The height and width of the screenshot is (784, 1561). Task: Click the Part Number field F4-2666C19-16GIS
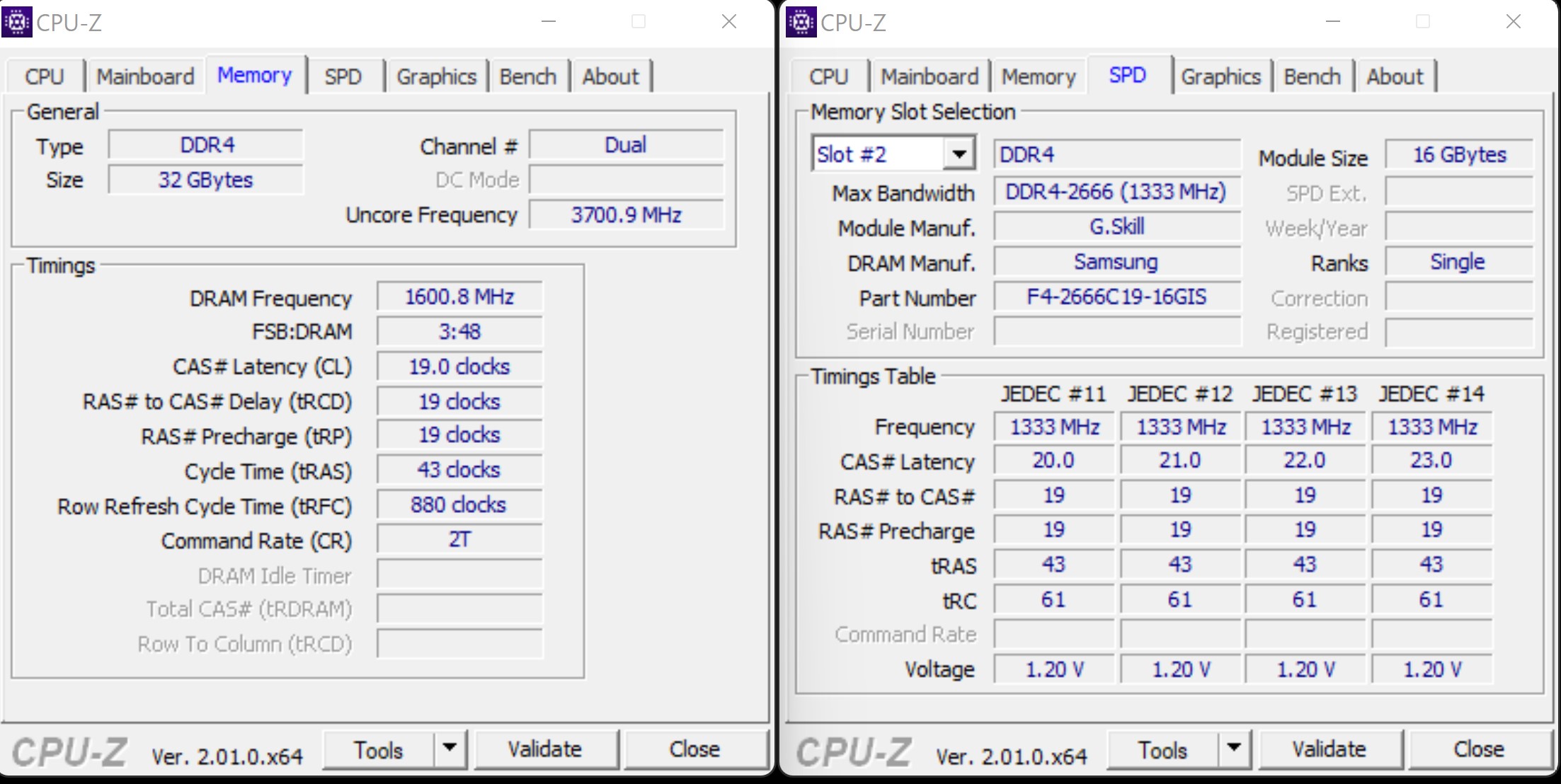(x=1116, y=296)
